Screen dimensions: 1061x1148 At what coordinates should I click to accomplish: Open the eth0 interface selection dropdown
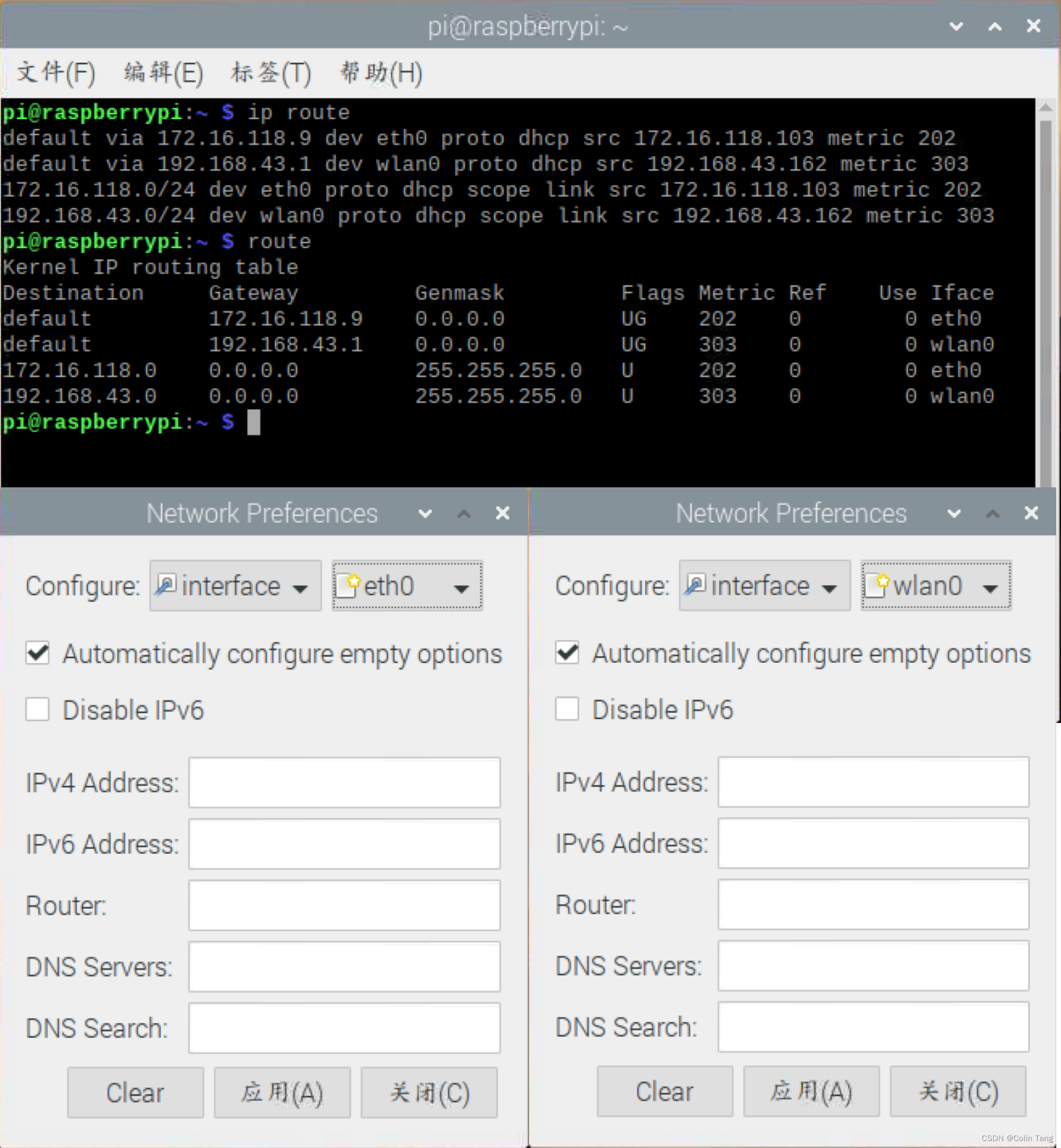tap(407, 586)
